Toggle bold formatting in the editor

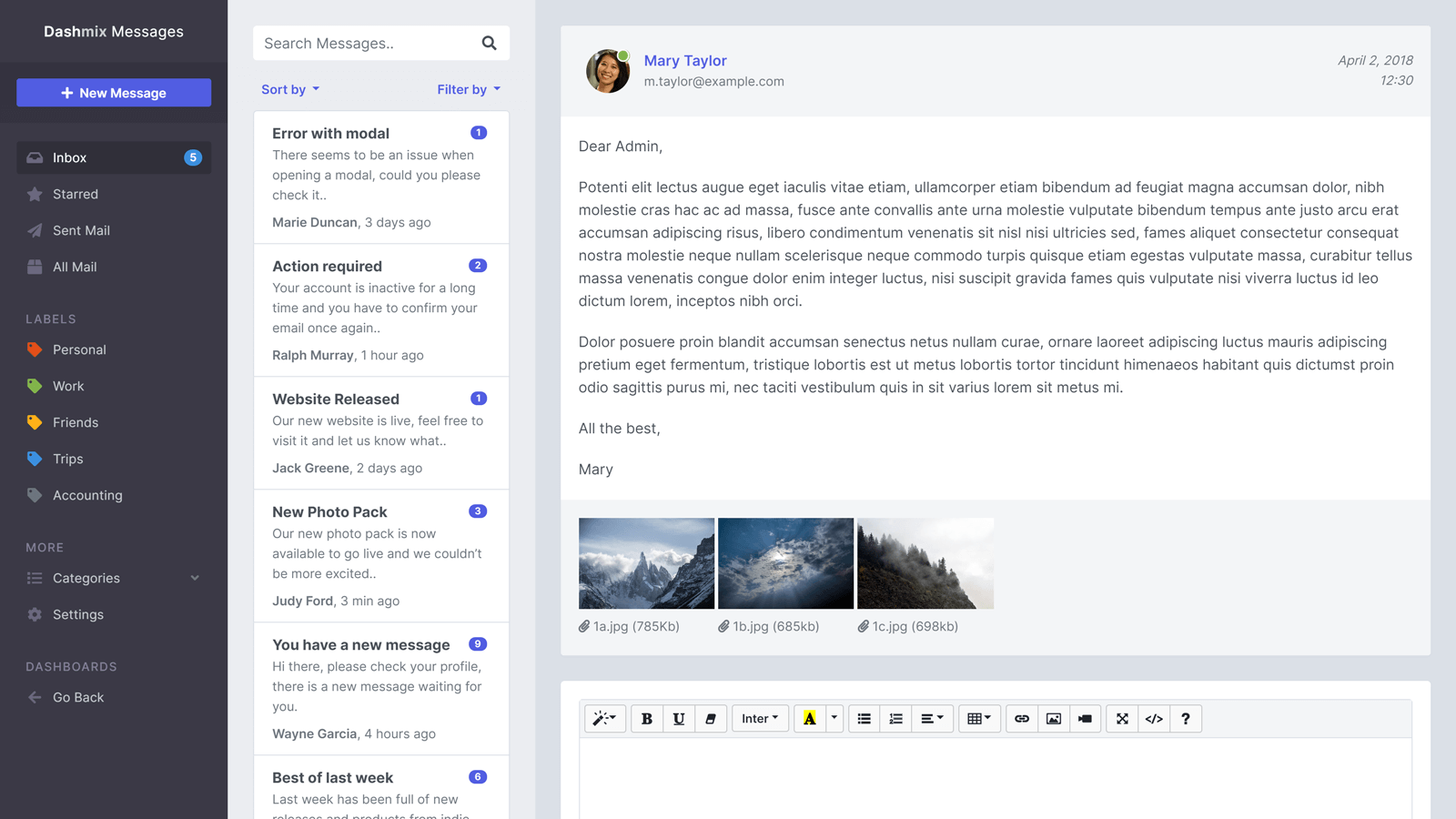pyautogui.click(x=647, y=719)
